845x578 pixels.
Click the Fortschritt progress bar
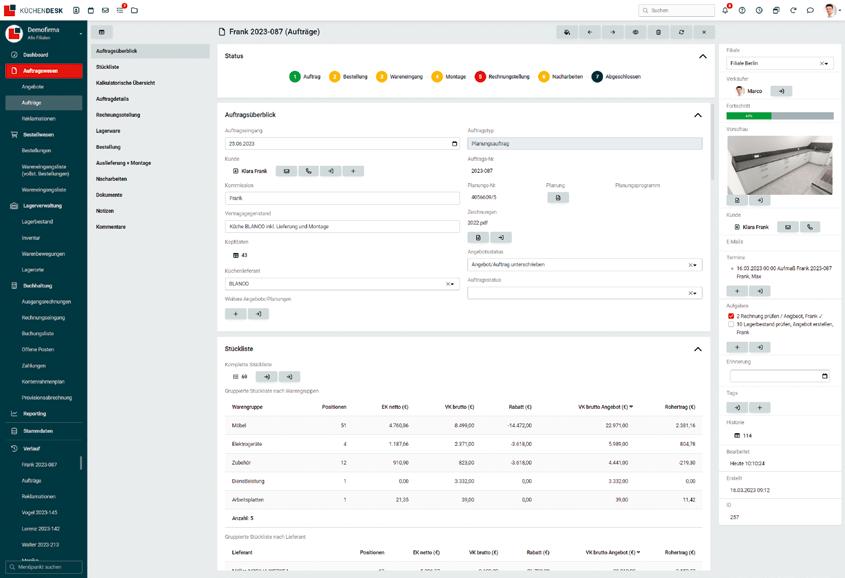779,116
